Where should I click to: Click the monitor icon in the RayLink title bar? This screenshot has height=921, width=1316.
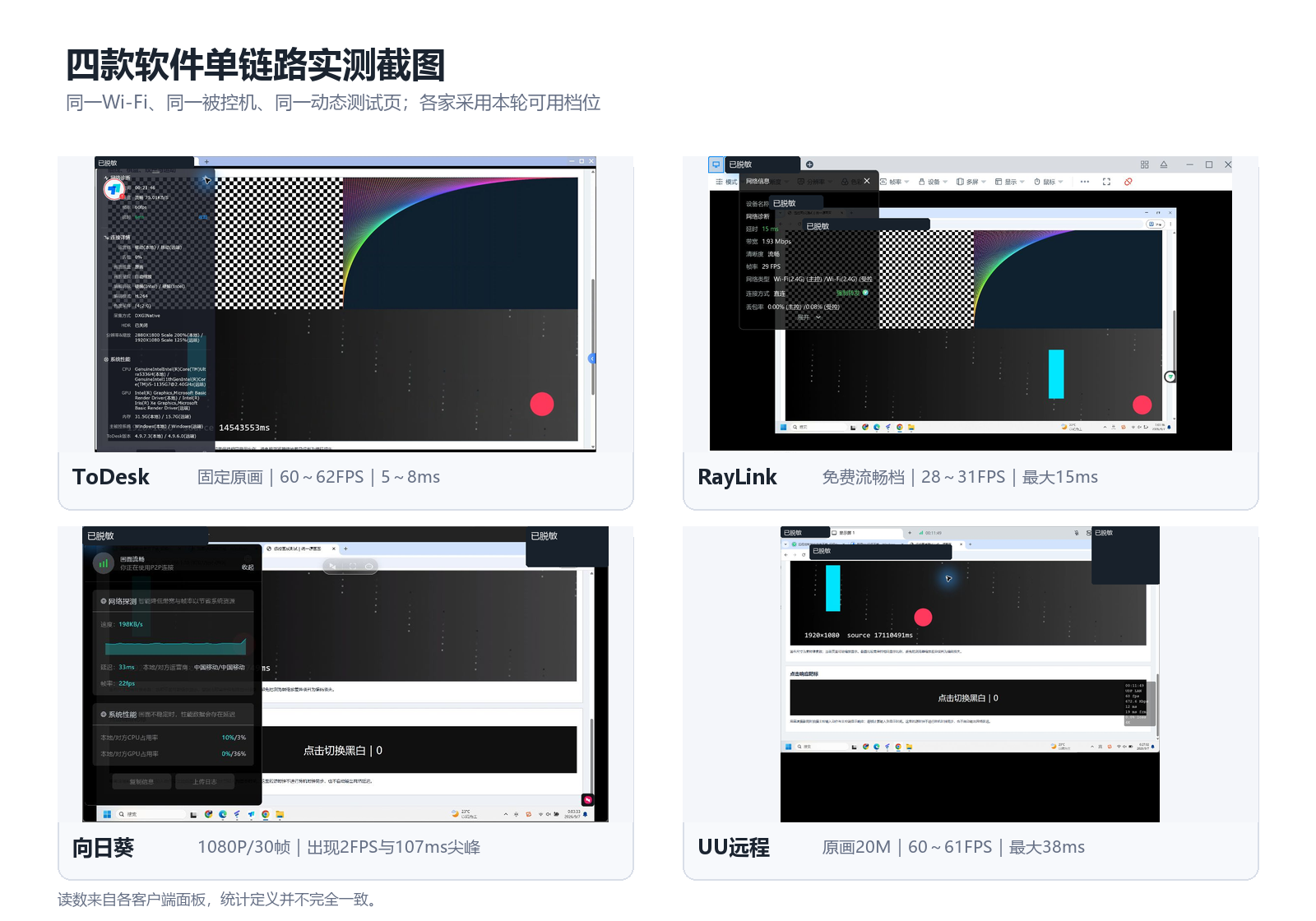pos(716,164)
